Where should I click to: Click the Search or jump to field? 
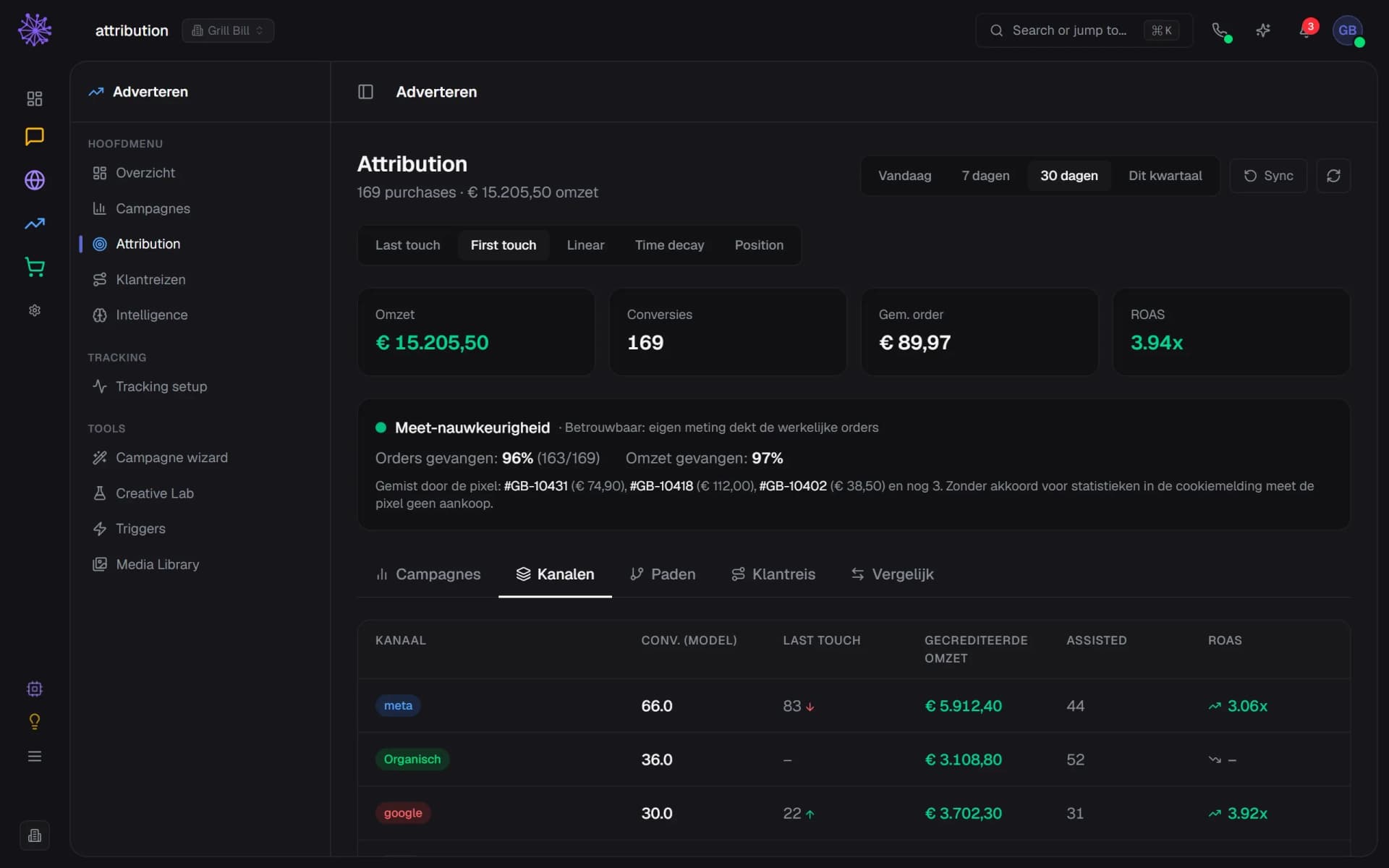[x=1084, y=30]
